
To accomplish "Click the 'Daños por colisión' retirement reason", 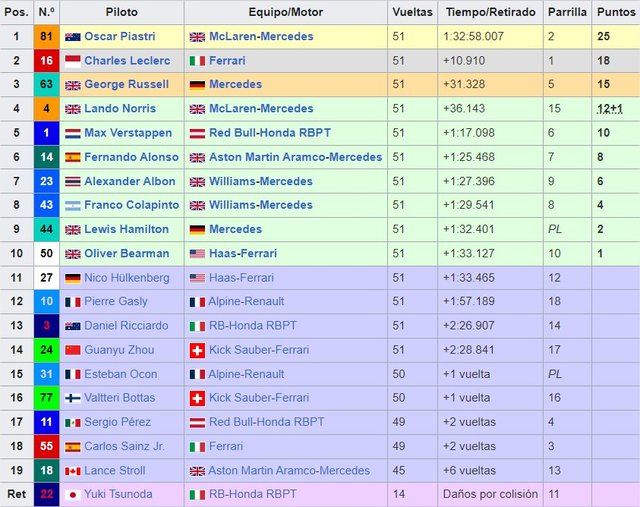I will click(x=490, y=494).
